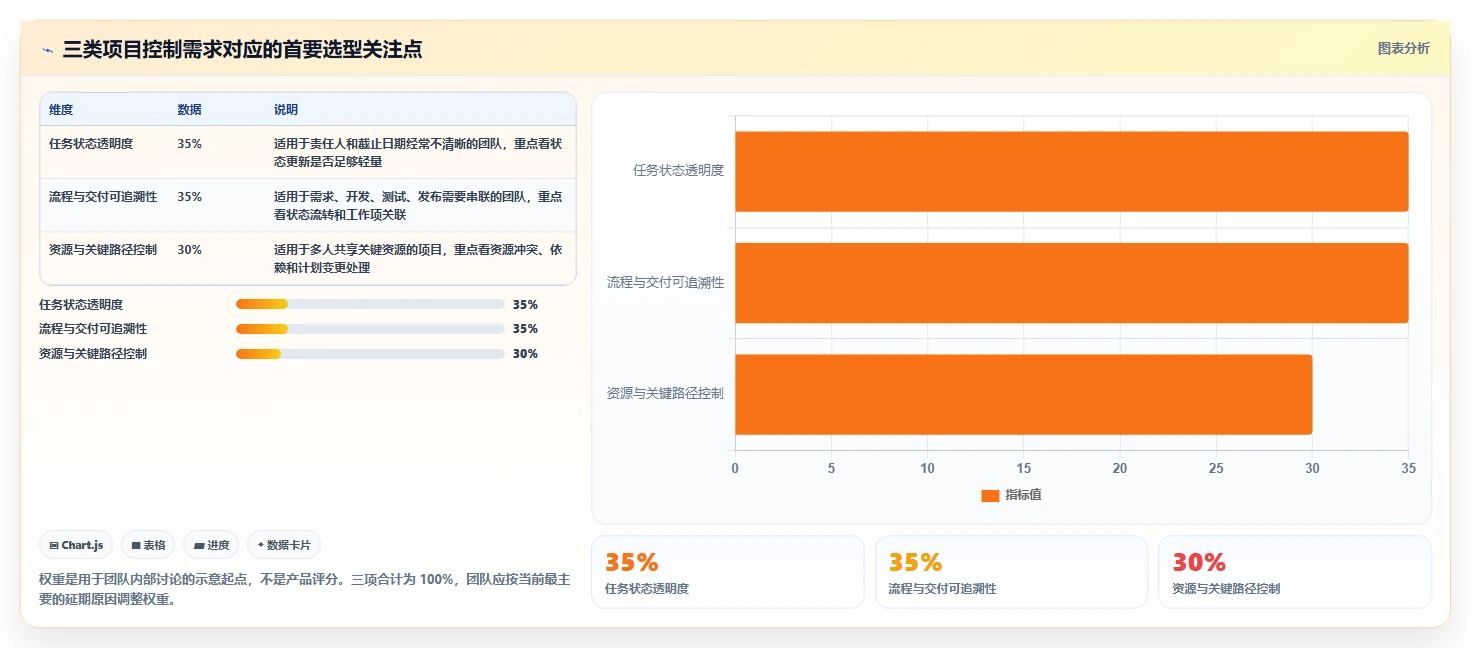Click progress bar for 任务状态透明度

(x=370, y=304)
